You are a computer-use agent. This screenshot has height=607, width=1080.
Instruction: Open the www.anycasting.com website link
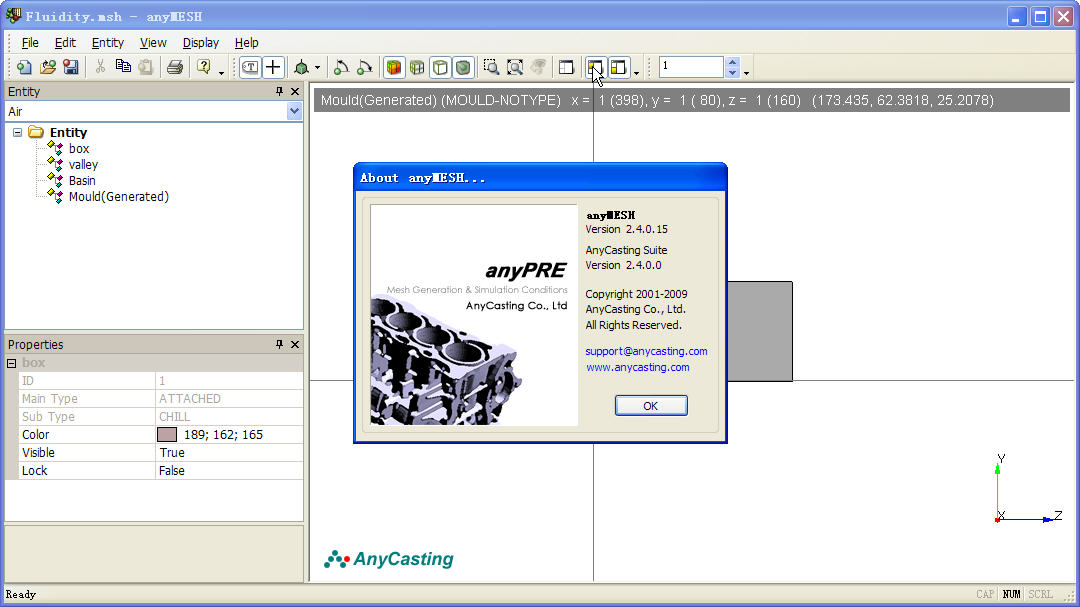click(x=638, y=367)
